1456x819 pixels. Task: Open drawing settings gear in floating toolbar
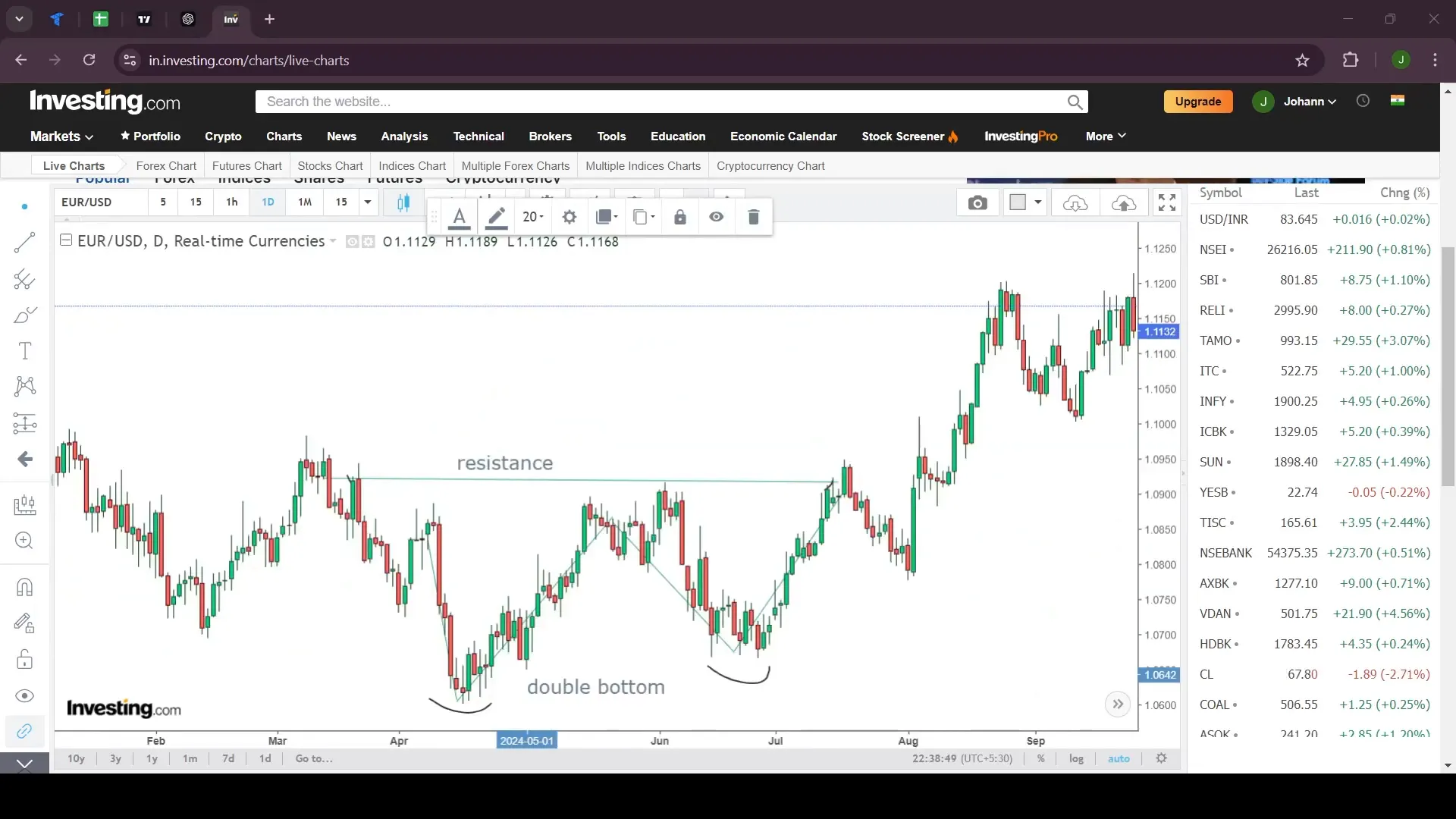[x=570, y=217]
